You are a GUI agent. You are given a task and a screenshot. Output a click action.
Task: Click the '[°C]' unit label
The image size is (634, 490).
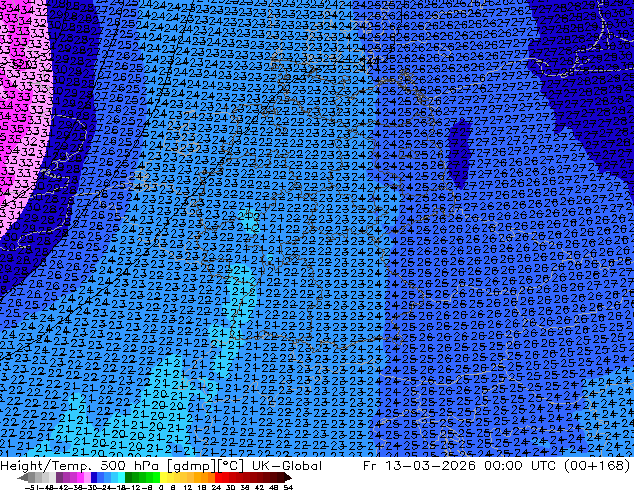[x=231, y=466]
